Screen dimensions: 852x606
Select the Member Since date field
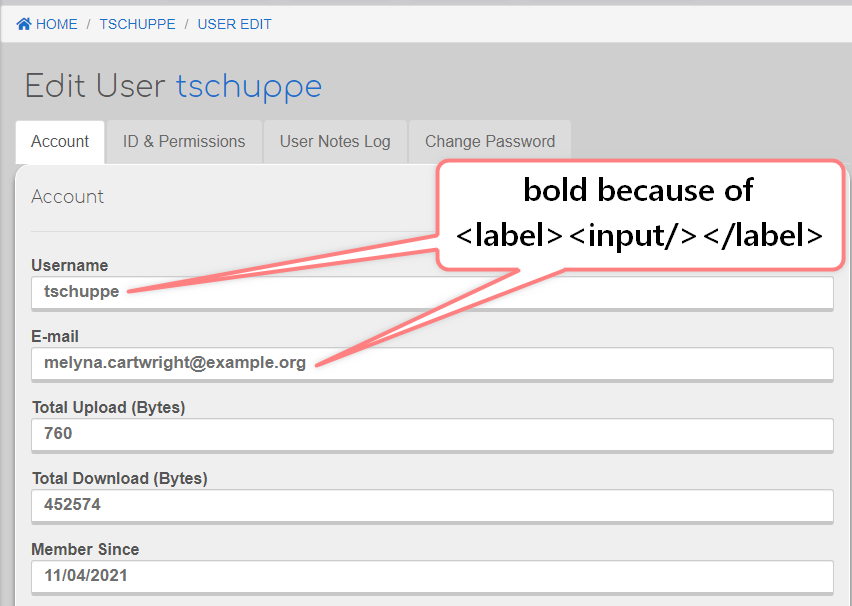(432, 577)
